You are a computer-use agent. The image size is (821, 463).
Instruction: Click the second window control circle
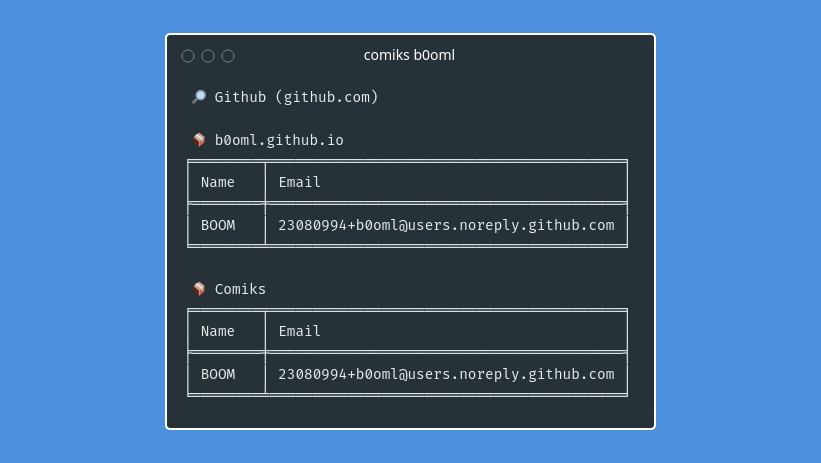point(208,56)
